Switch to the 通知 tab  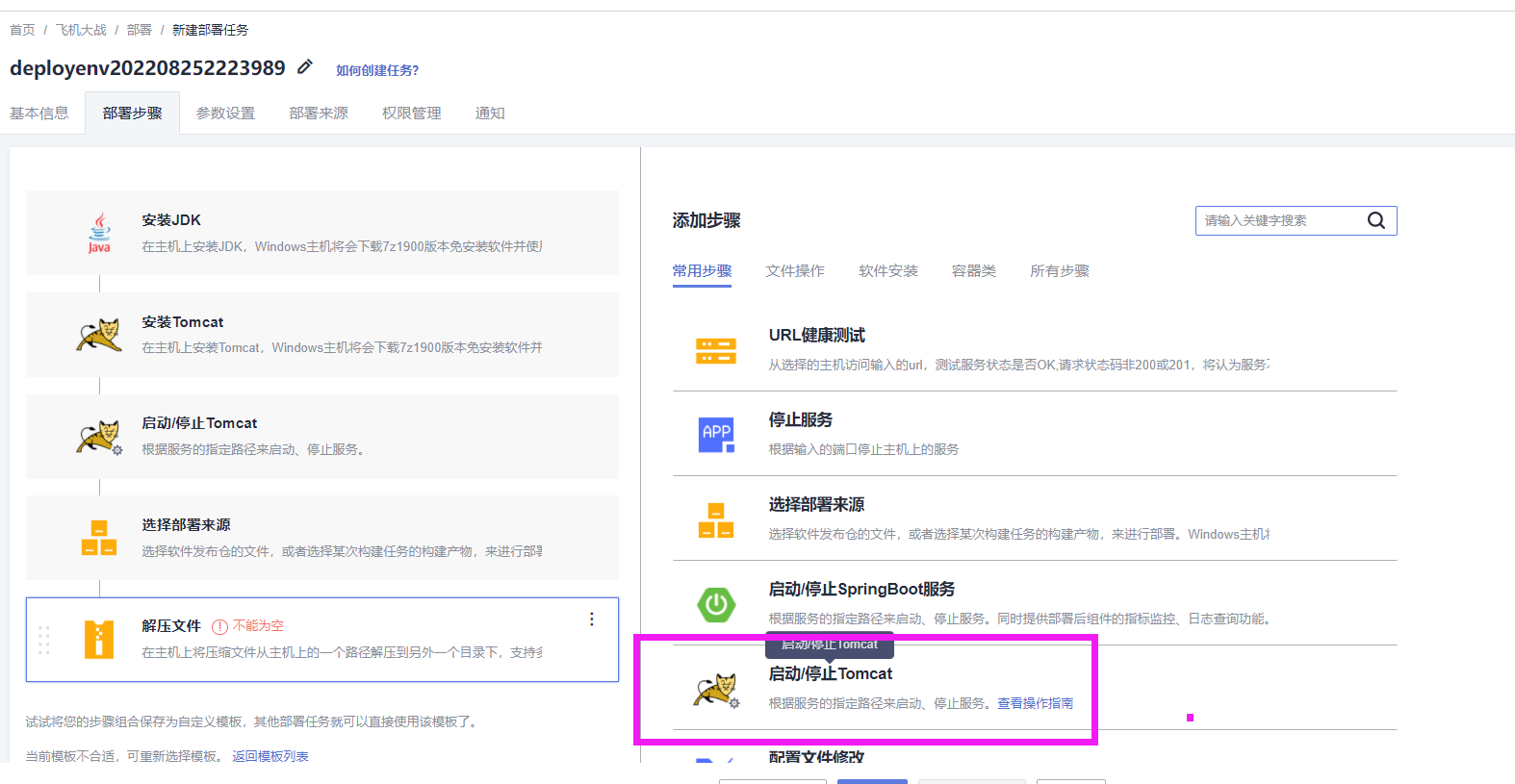tap(490, 114)
